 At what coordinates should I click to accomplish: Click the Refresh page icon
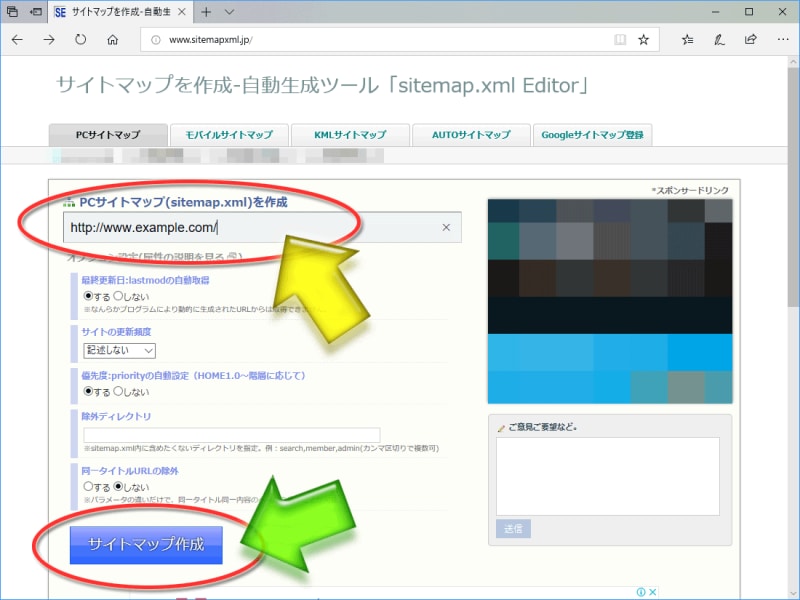[80, 40]
